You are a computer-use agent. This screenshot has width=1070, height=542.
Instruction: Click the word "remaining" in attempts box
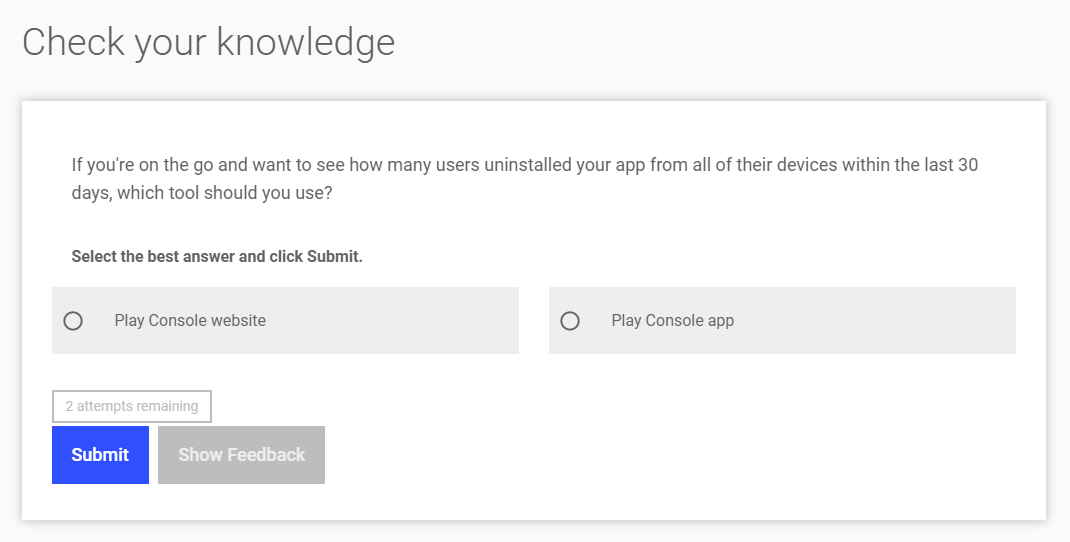[x=167, y=406]
